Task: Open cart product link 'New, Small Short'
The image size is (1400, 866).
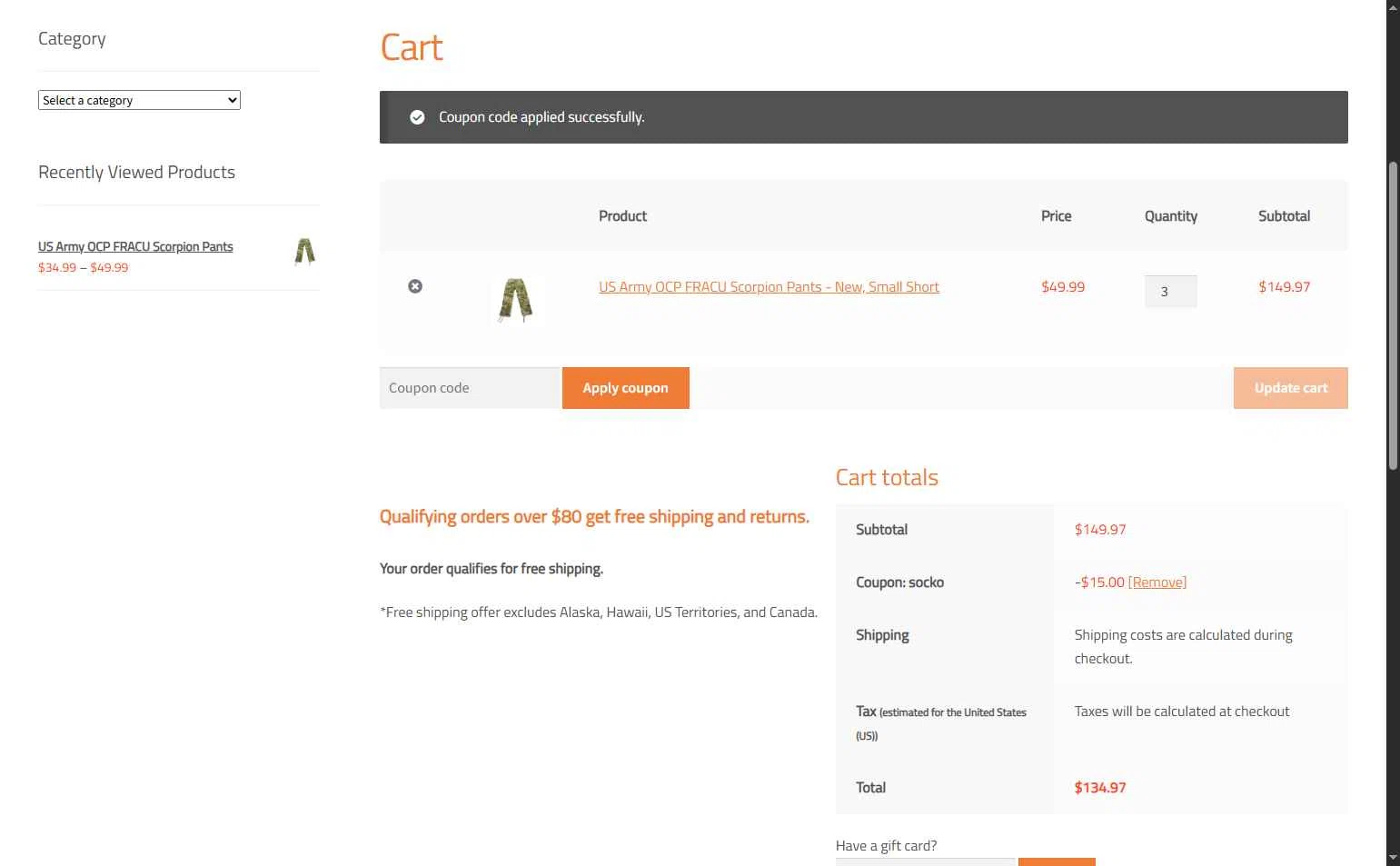Action: [x=769, y=287]
